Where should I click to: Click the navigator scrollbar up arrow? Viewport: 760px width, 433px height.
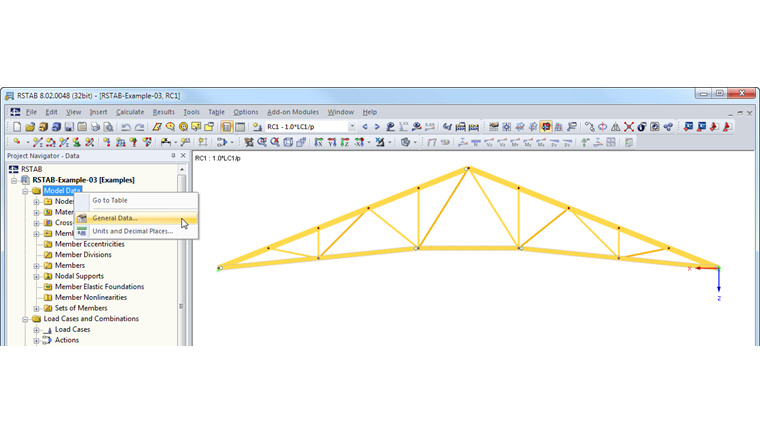[x=182, y=169]
